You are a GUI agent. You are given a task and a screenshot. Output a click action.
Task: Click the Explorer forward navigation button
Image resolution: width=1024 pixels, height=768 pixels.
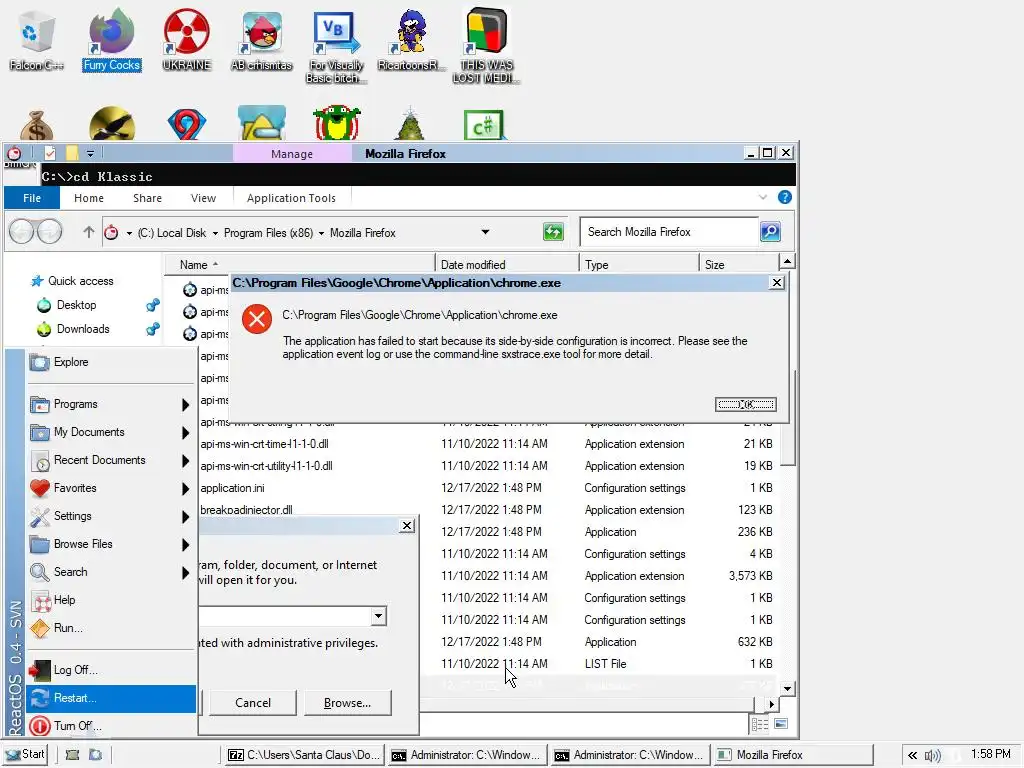(x=50, y=231)
